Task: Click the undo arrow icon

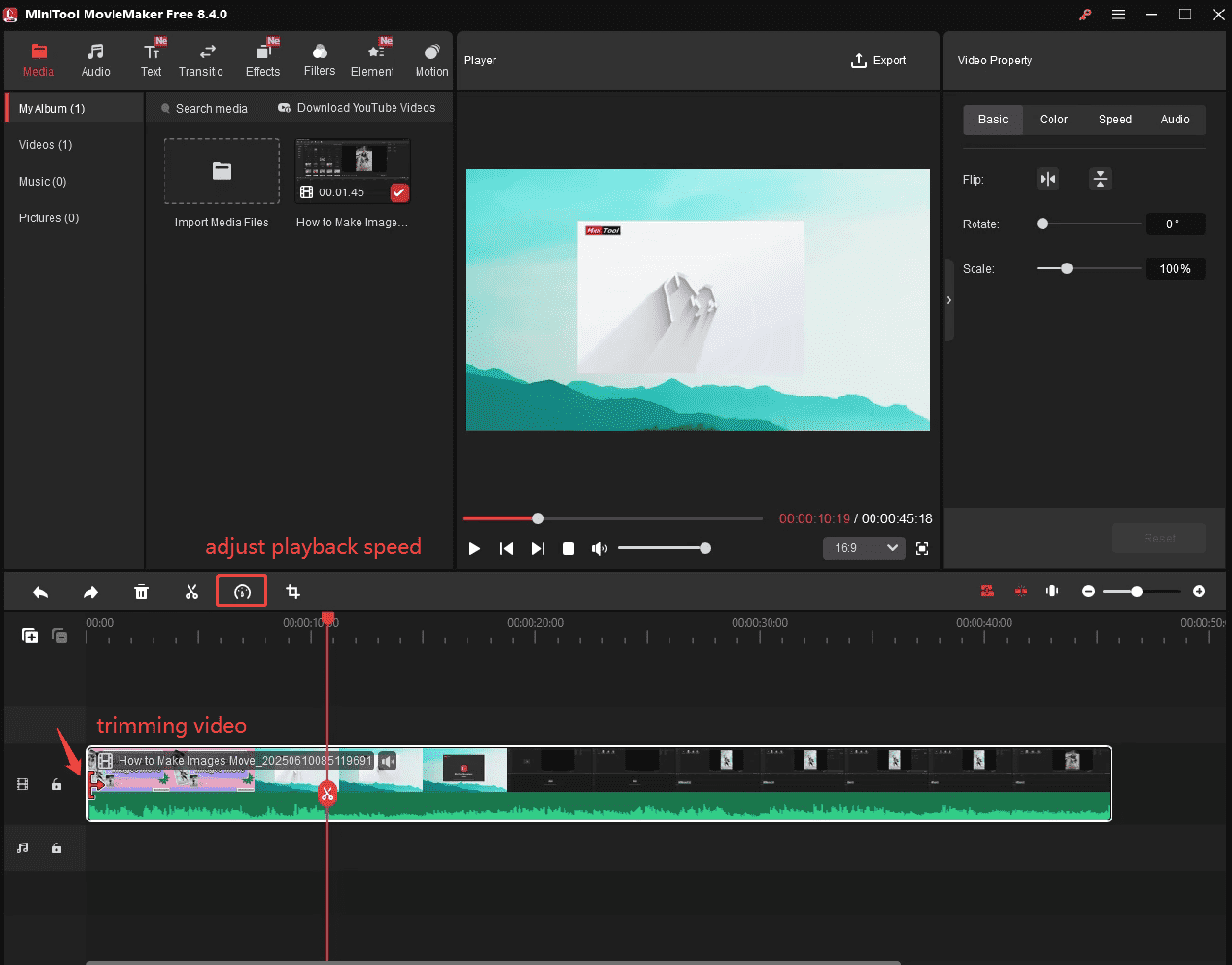Action: pos(40,591)
